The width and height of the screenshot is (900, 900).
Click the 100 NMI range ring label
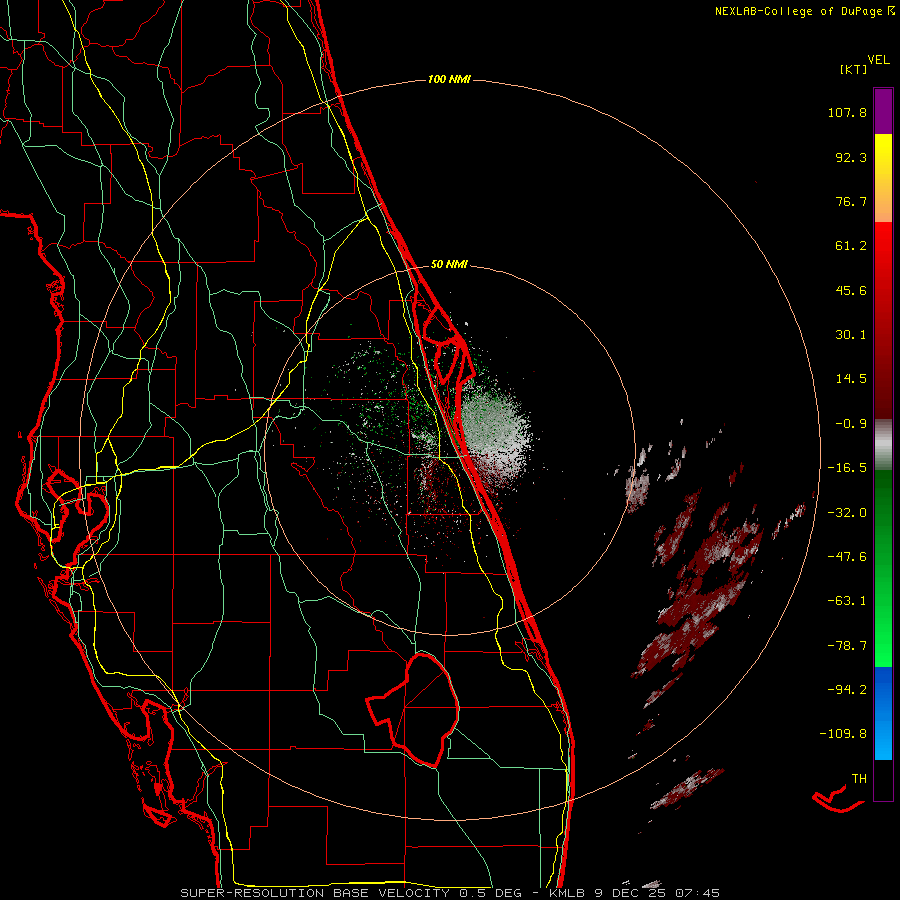(449, 79)
